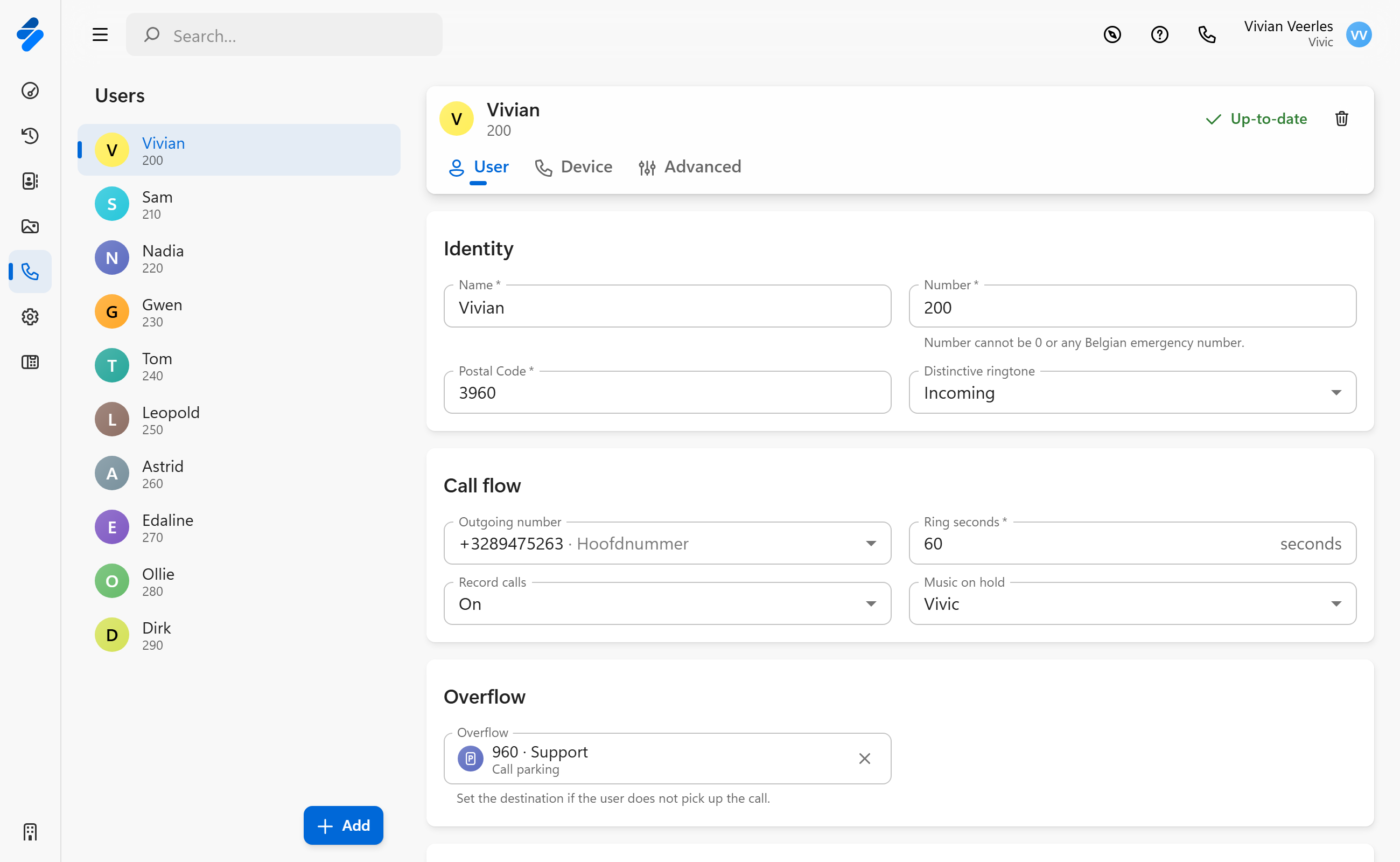Delete user Vivian with trash icon
The image size is (1400, 862).
pos(1341,119)
